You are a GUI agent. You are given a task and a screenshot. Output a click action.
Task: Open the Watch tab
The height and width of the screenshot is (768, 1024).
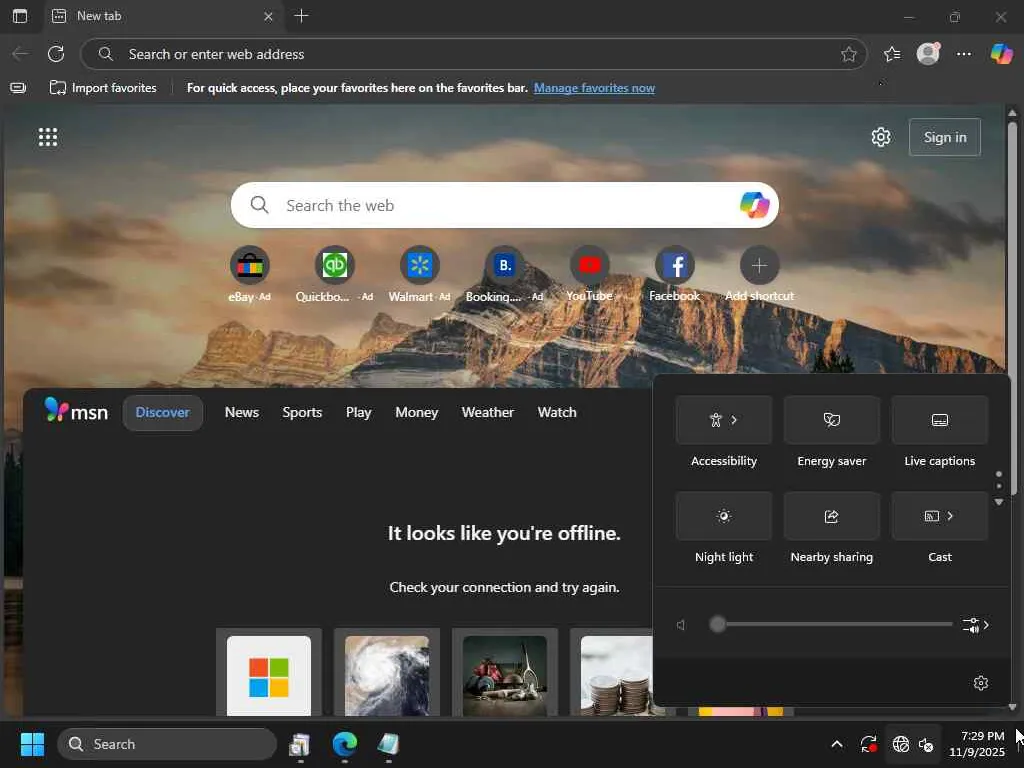557,412
